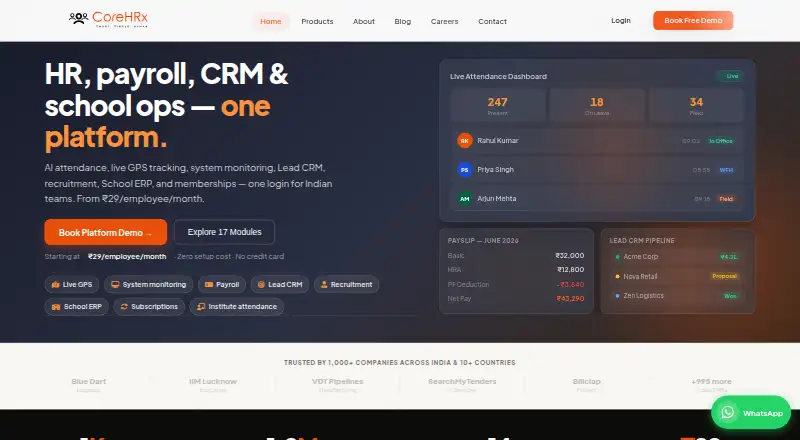This screenshot has width=800, height=440.
Task: Click the Live status badge
Action: [x=730, y=76]
